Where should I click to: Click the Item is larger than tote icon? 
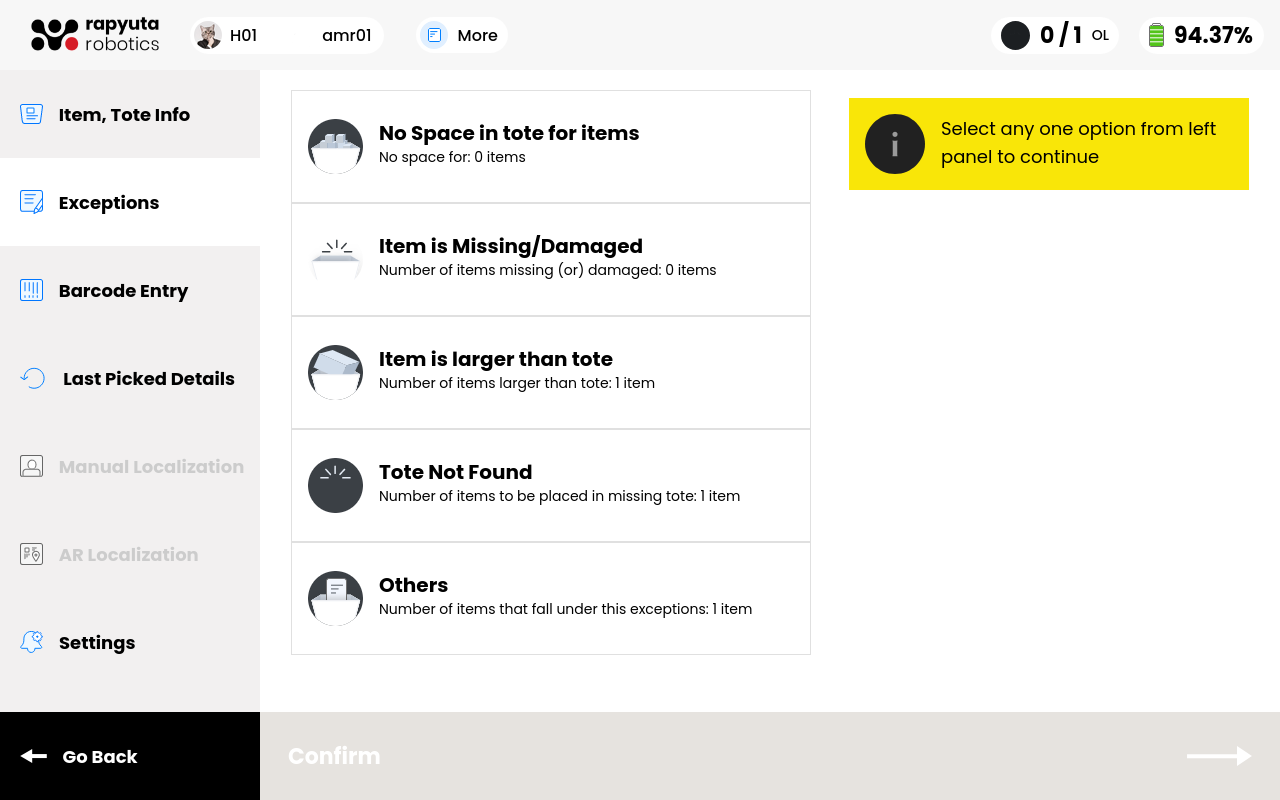click(335, 372)
